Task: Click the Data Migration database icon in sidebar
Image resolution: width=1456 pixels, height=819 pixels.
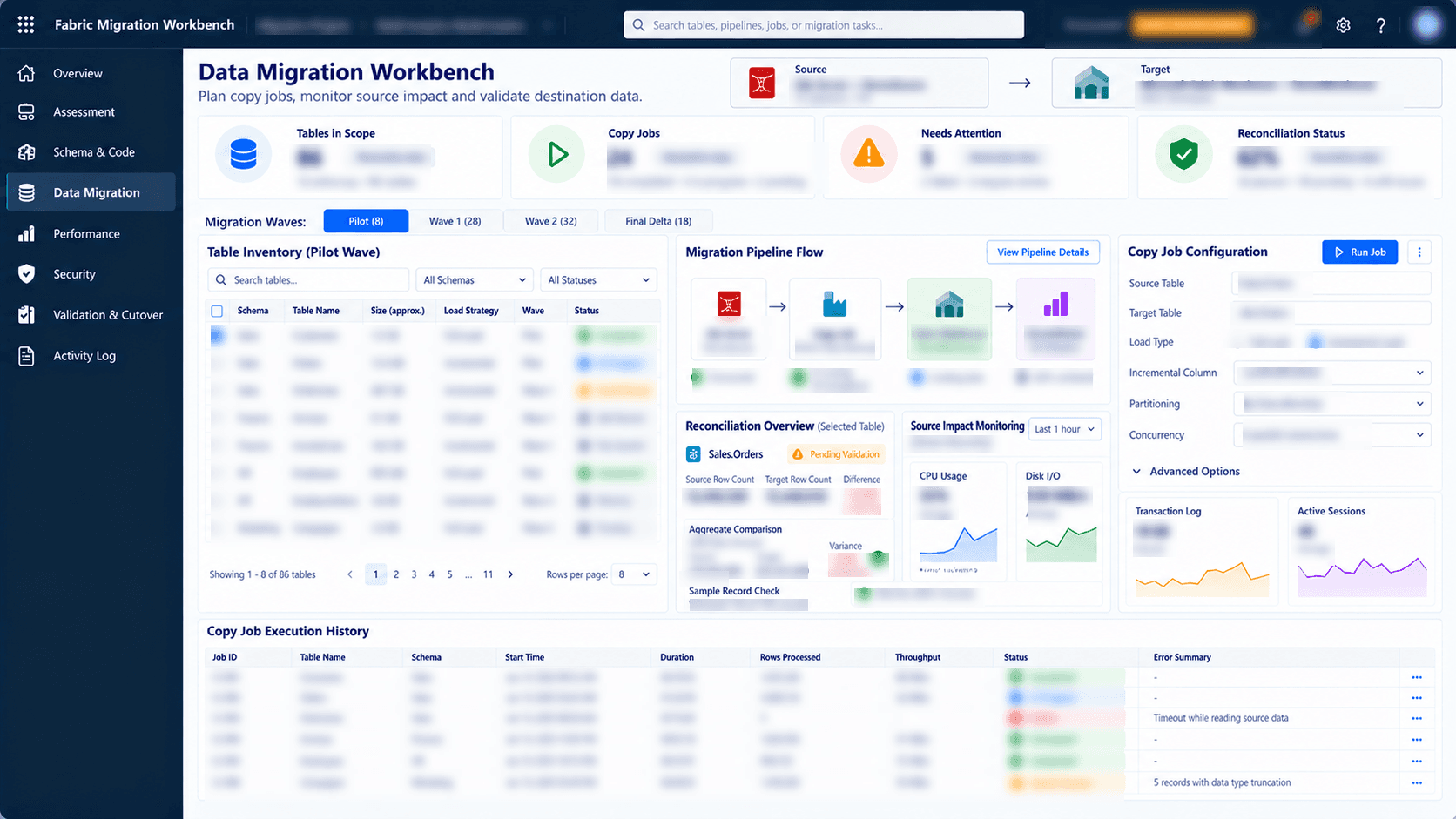Action: (27, 192)
